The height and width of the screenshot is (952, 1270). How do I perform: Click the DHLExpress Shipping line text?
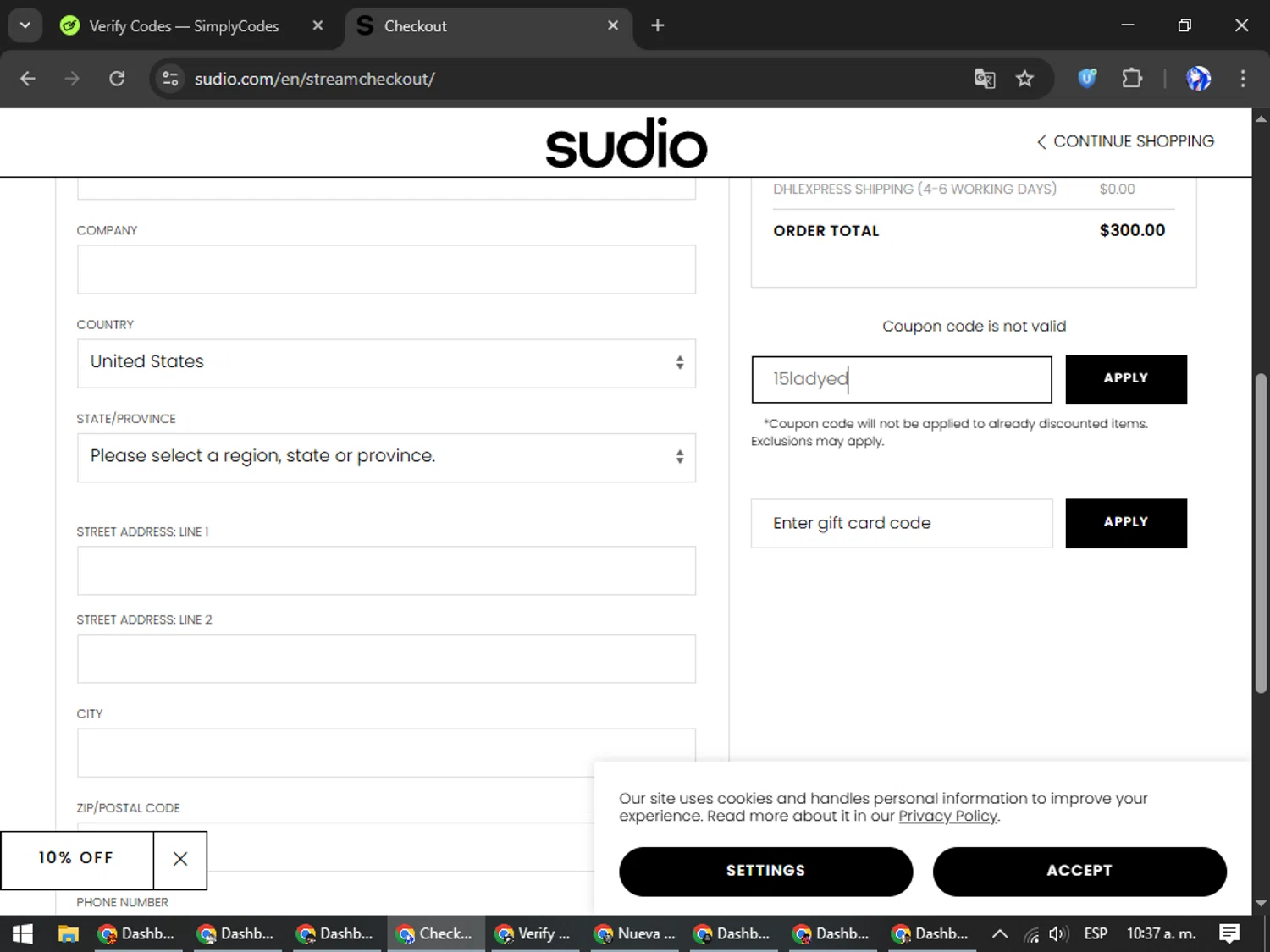[x=914, y=189]
